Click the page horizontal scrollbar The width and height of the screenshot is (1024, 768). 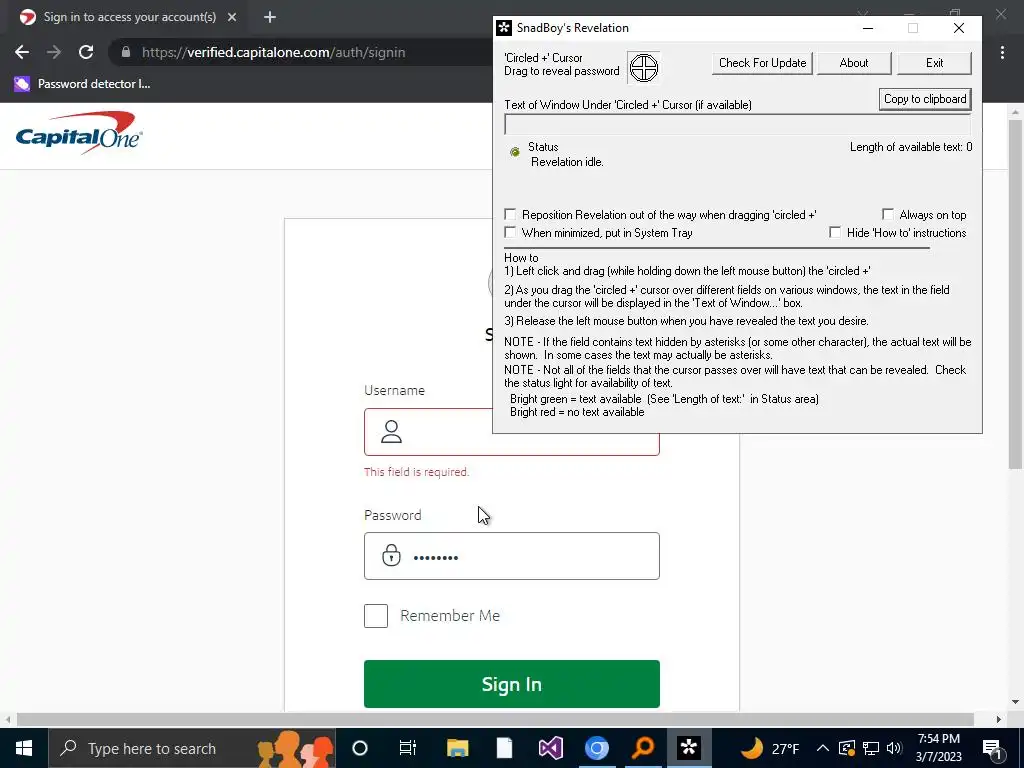pos(495,719)
